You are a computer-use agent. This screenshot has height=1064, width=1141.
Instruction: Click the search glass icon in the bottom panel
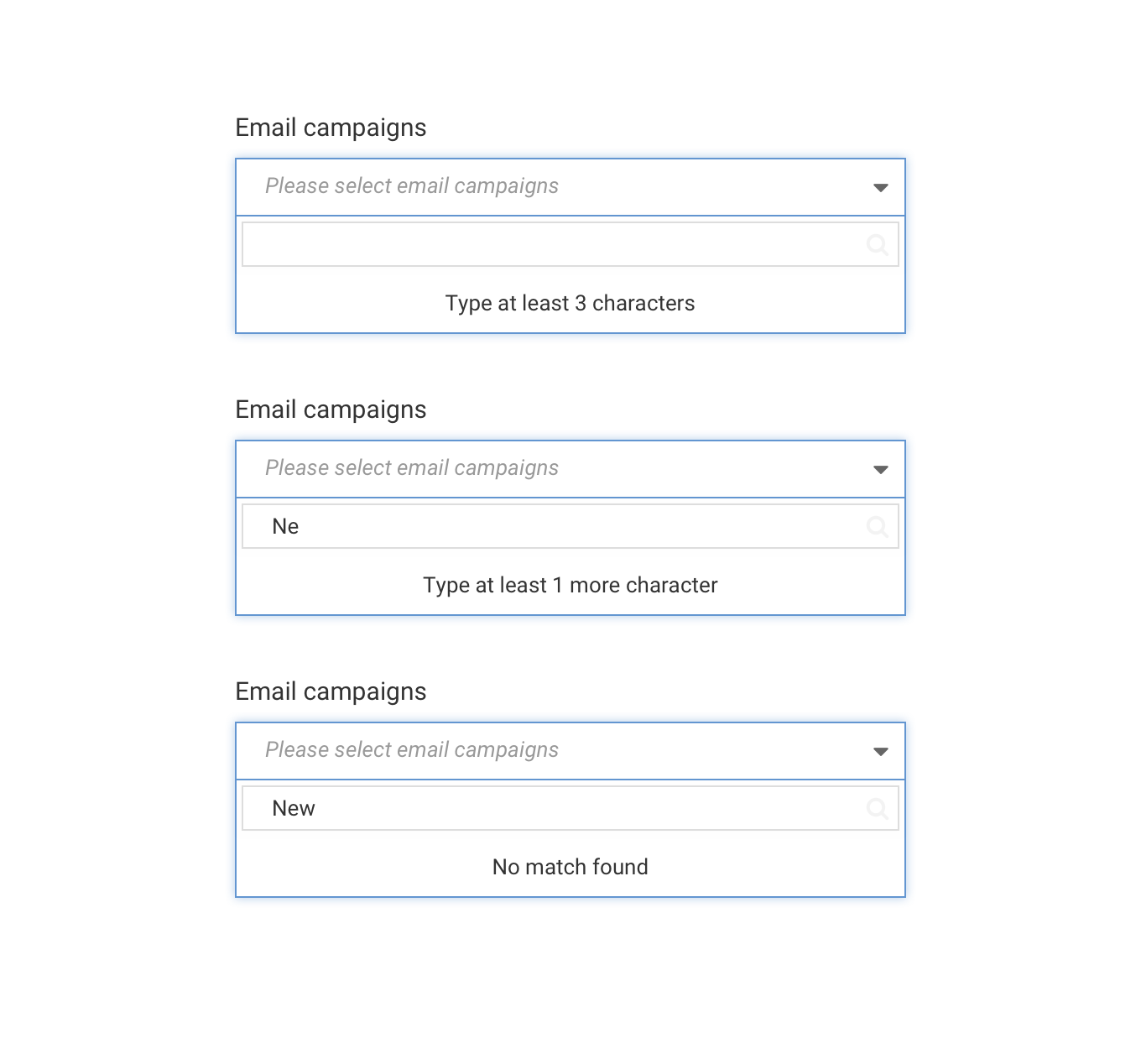point(878,808)
